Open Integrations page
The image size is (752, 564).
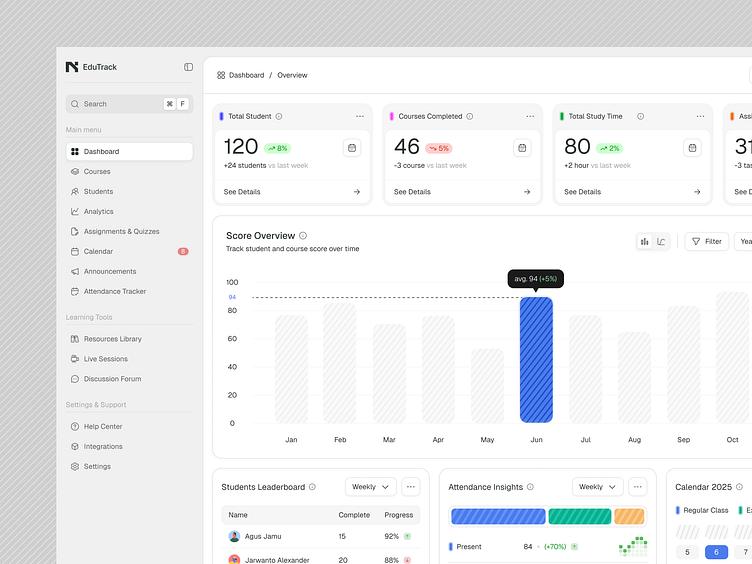pos(129,446)
